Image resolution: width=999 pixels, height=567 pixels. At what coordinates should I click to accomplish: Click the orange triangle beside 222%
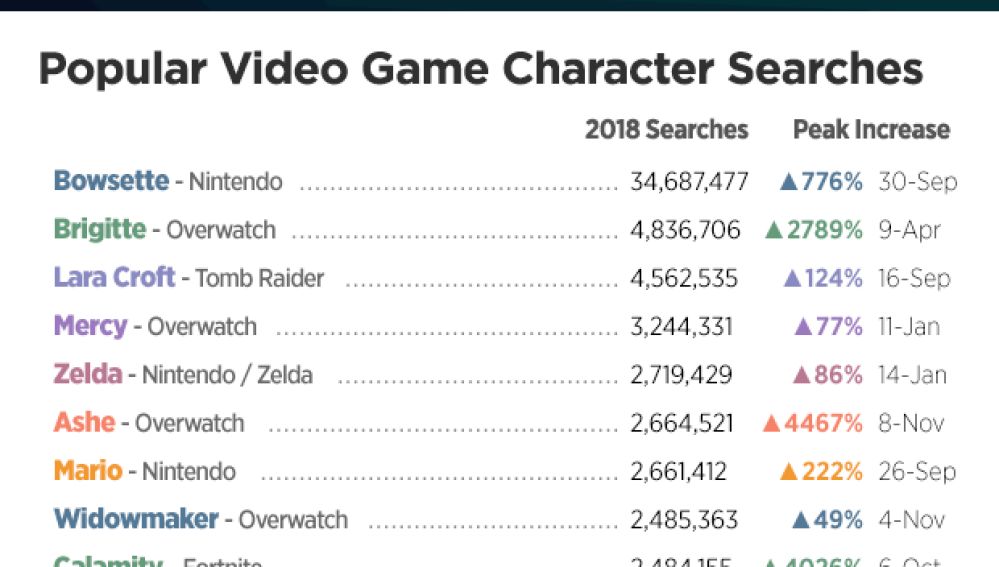(788, 471)
